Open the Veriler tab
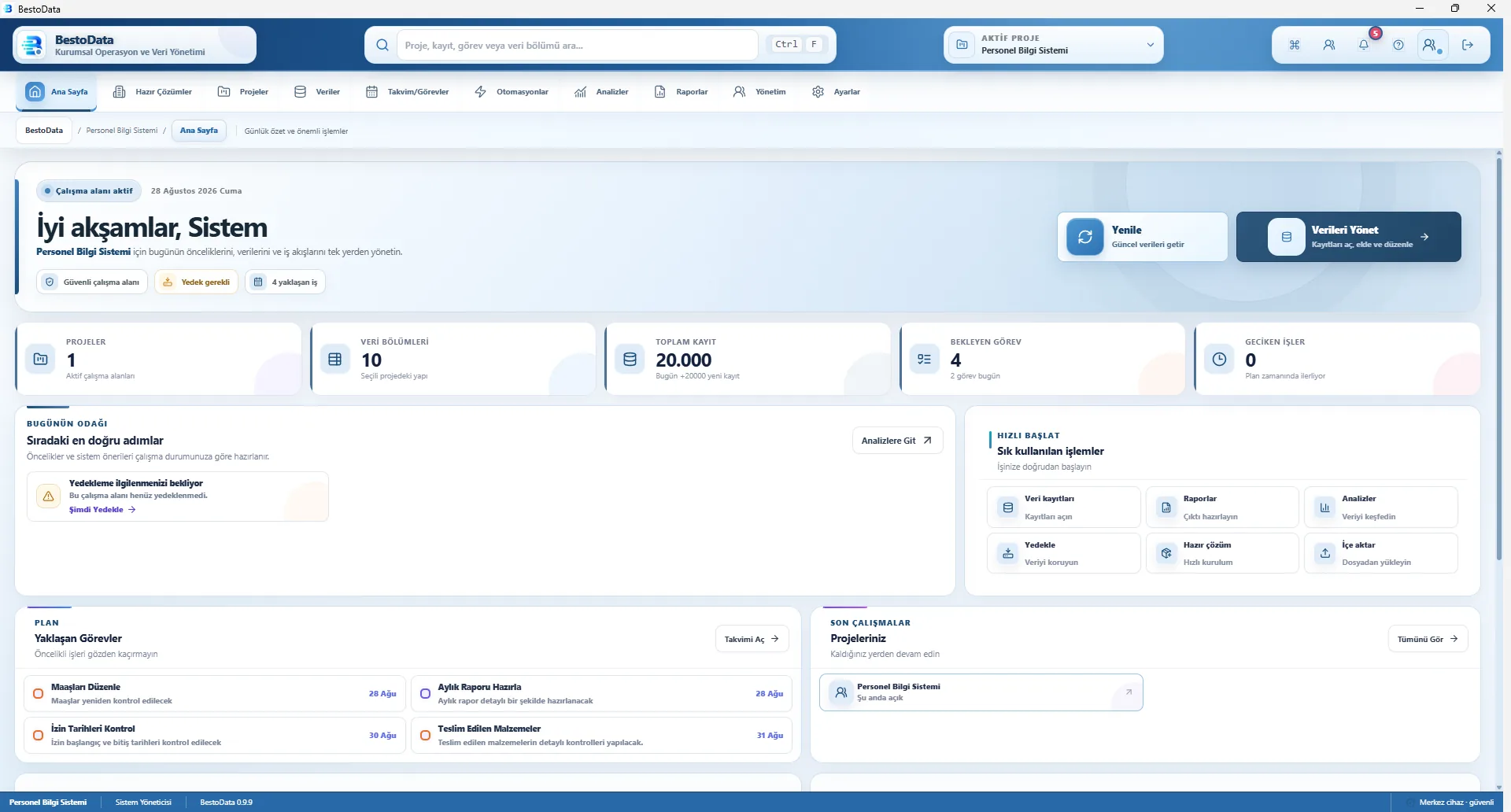Screen dimensions: 1511x812 pyautogui.click(x=317, y=92)
